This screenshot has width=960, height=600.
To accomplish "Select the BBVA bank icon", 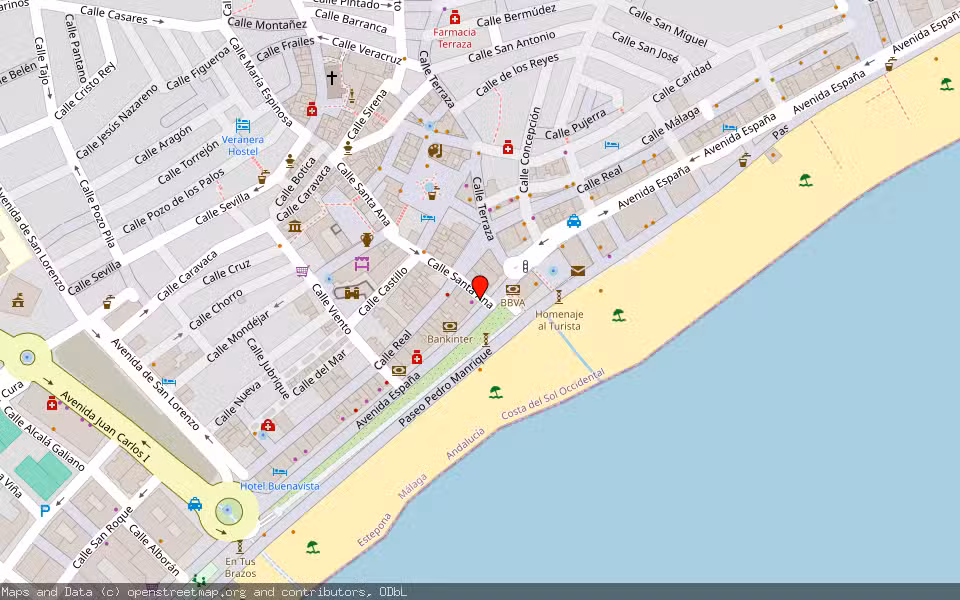I will point(513,289).
